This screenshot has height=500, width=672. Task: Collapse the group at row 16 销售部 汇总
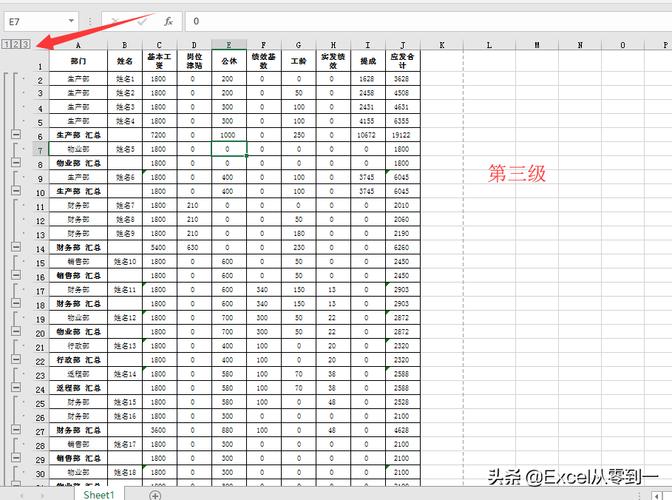pyautogui.click(x=16, y=275)
